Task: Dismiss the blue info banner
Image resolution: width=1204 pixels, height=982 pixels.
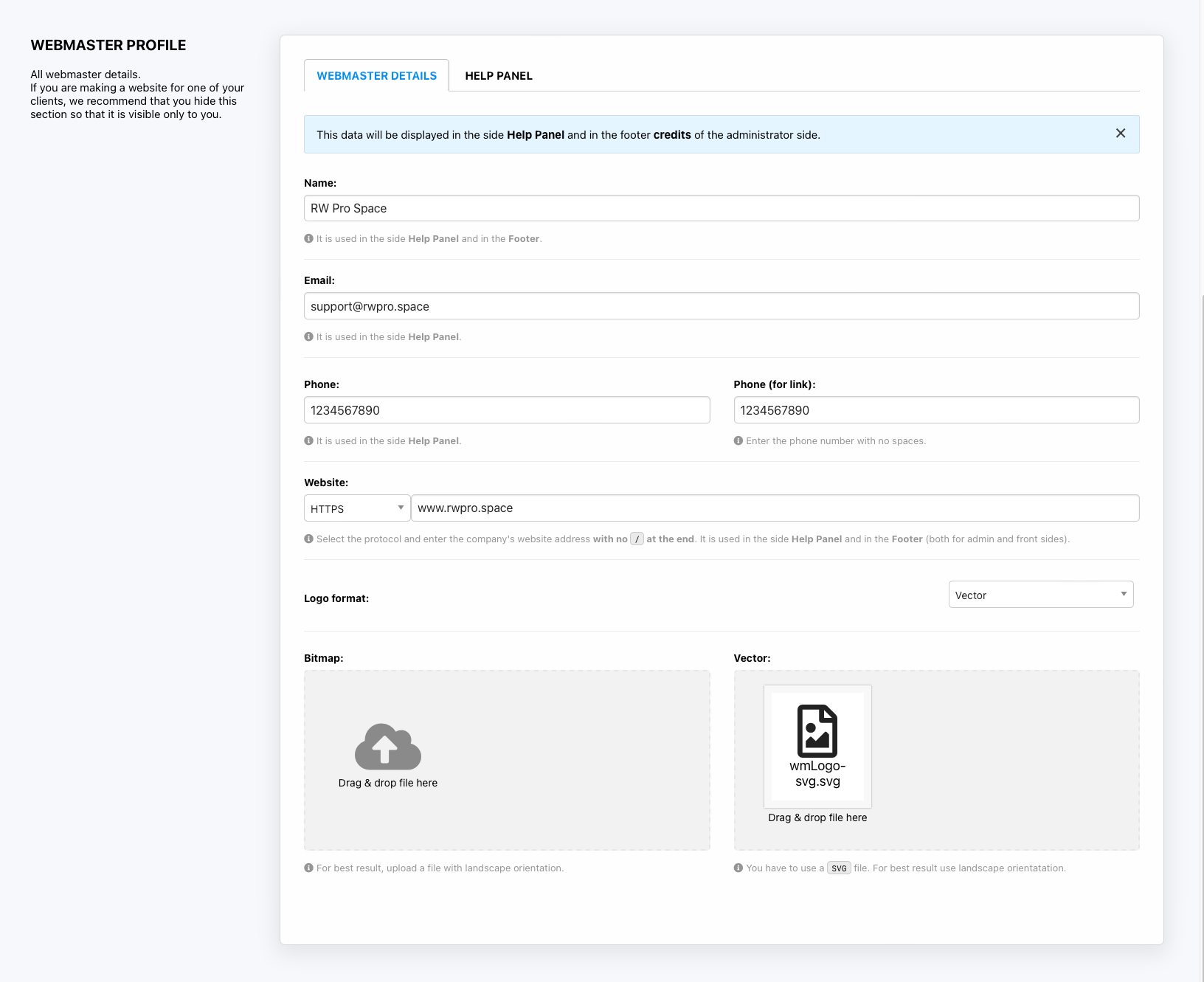Action: (1120, 134)
